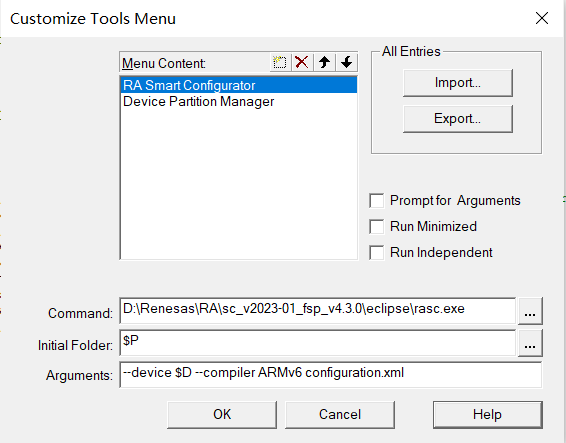
Task: Focus the Initial Folder input field
Action: pyautogui.click(x=317, y=343)
